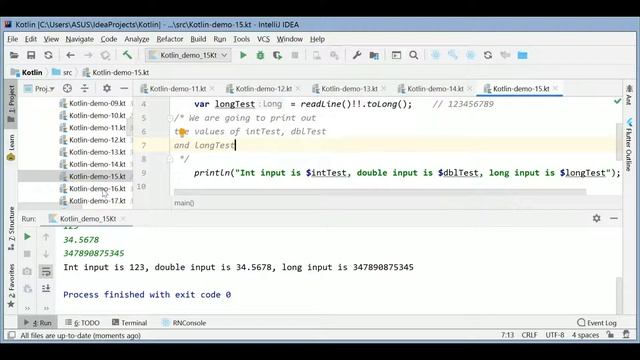Toggle 4: Run tool window button
This screenshot has width=640, height=360.
tap(38, 323)
